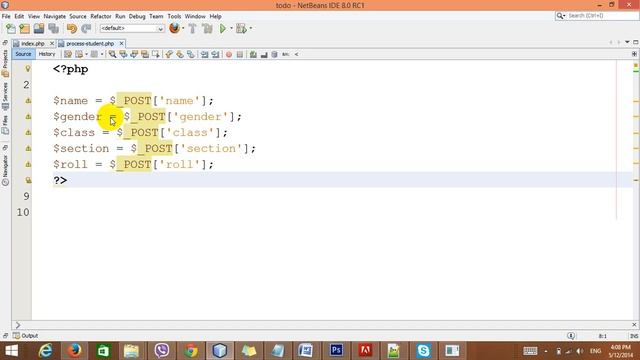640x360 pixels.
Task: Click the Output window icon
Action: [16, 336]
